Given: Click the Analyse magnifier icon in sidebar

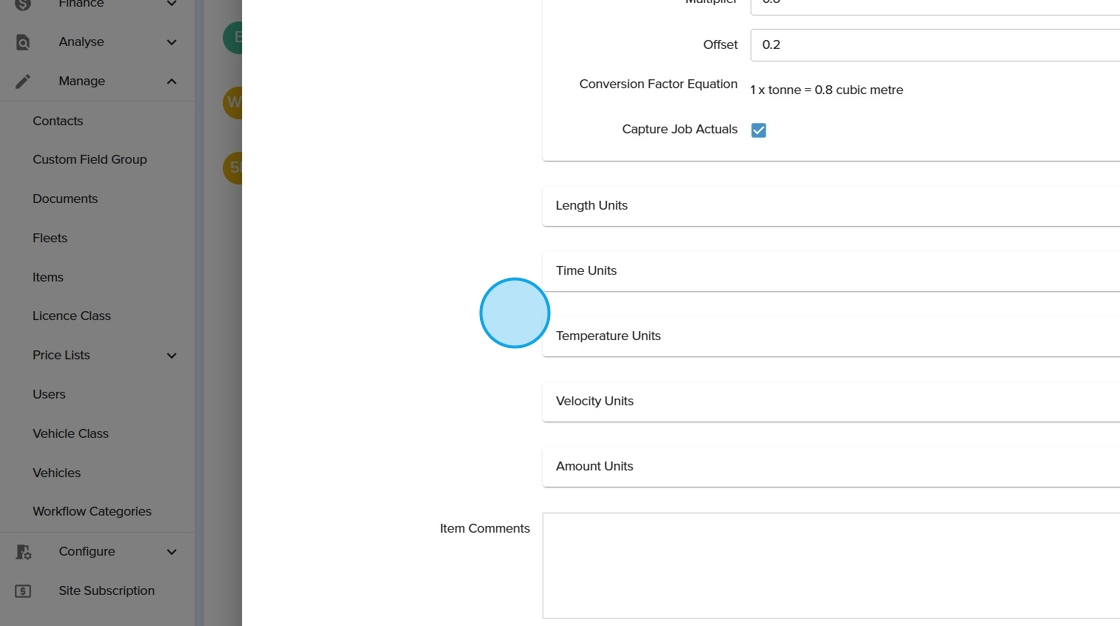Looking at the screenshot, I should 23,42.
